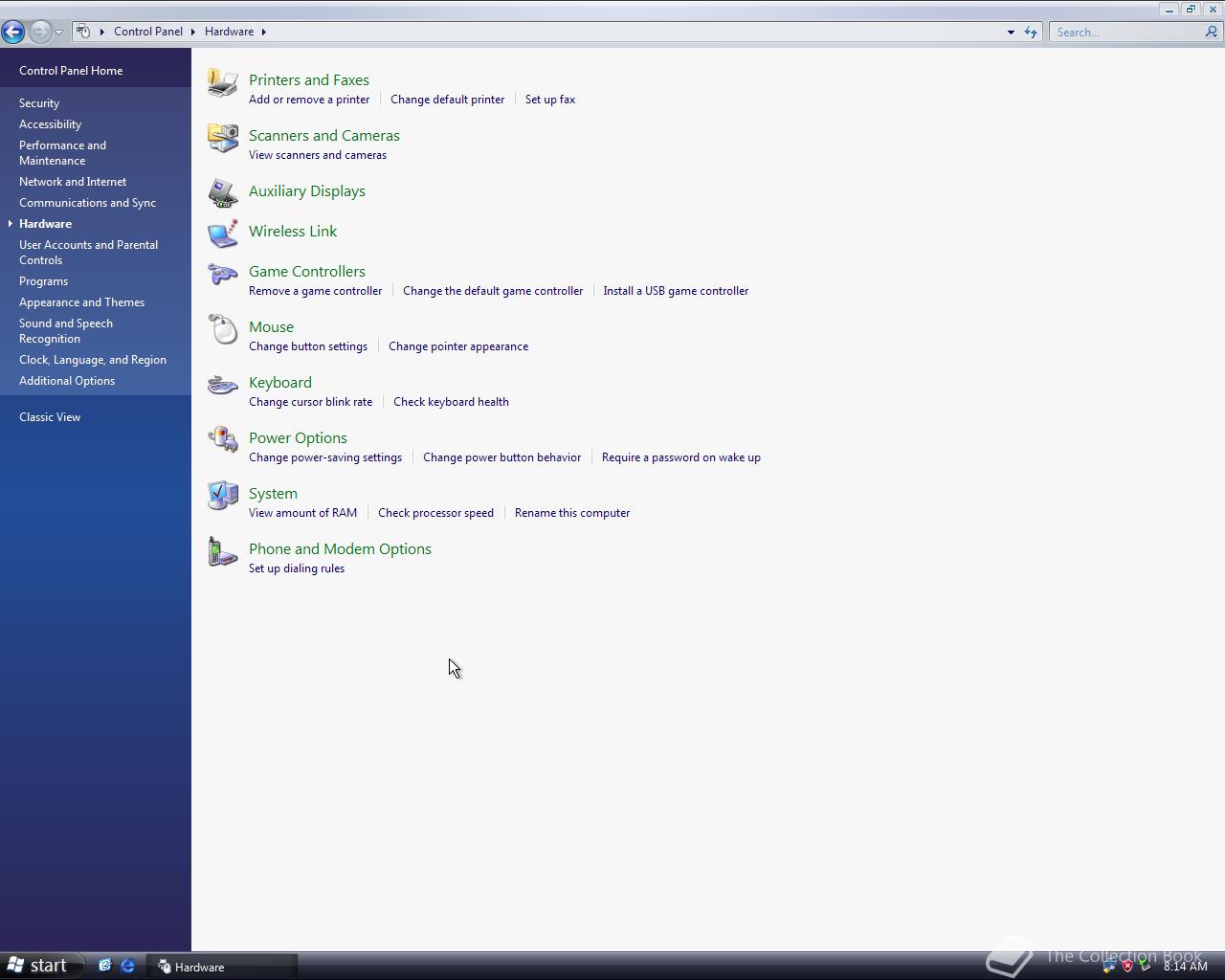
Task: Select User Accounts and Parental Controls
Action: 88,253
